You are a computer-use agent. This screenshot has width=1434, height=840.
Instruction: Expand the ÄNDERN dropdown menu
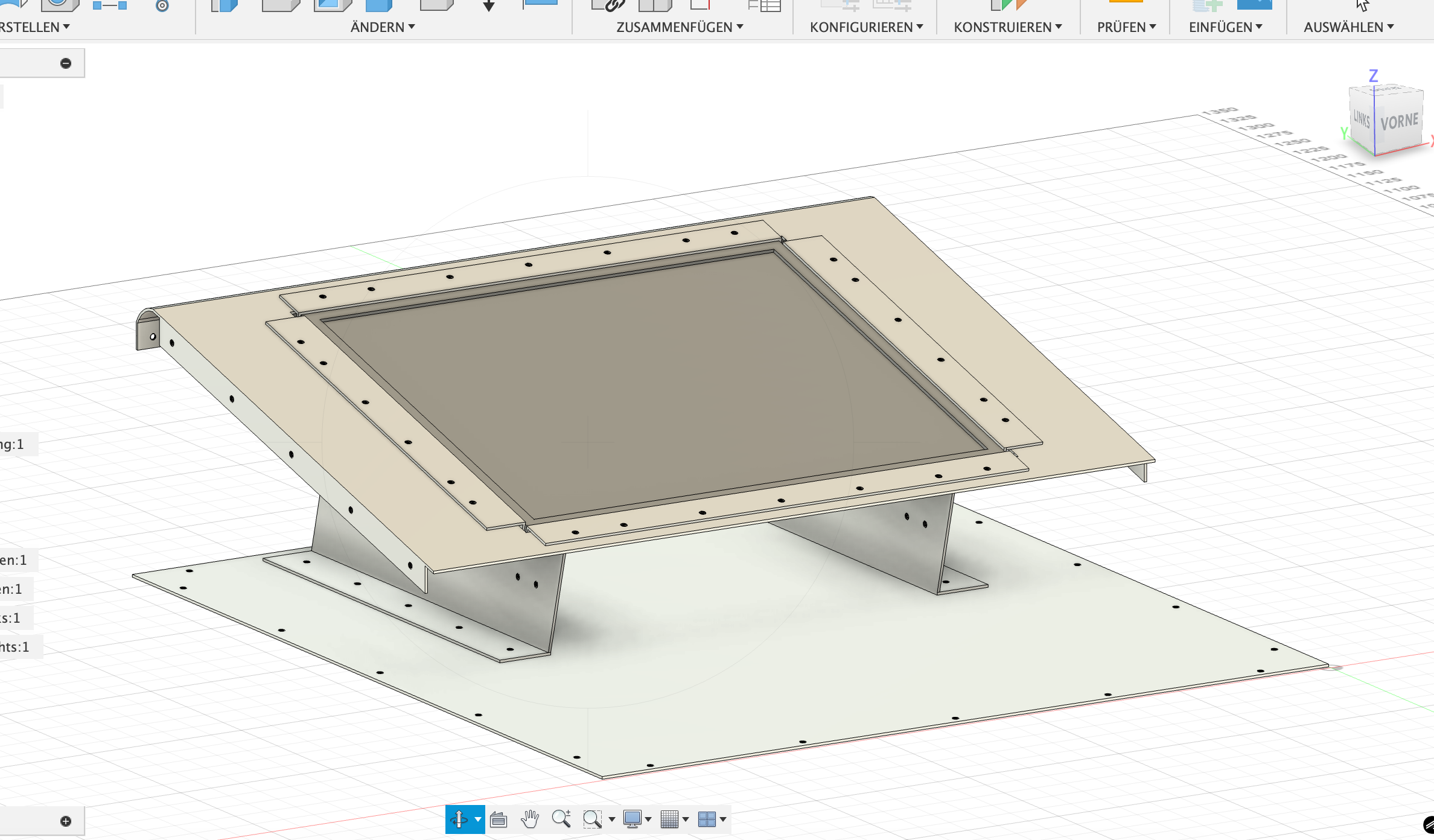[383, 27]
